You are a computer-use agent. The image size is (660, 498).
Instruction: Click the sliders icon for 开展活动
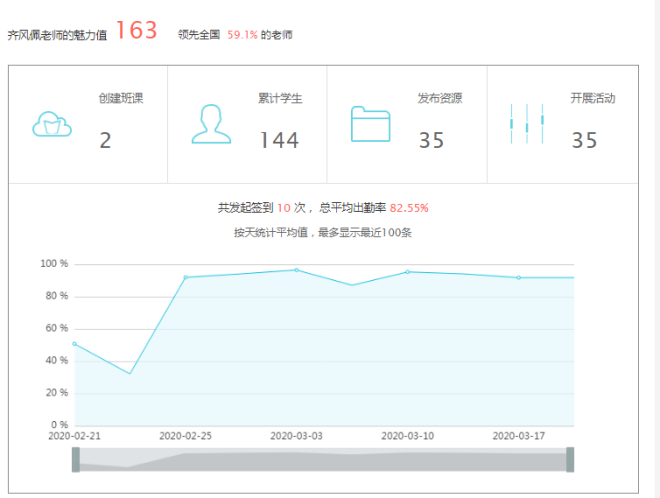(x=526, y=124)
